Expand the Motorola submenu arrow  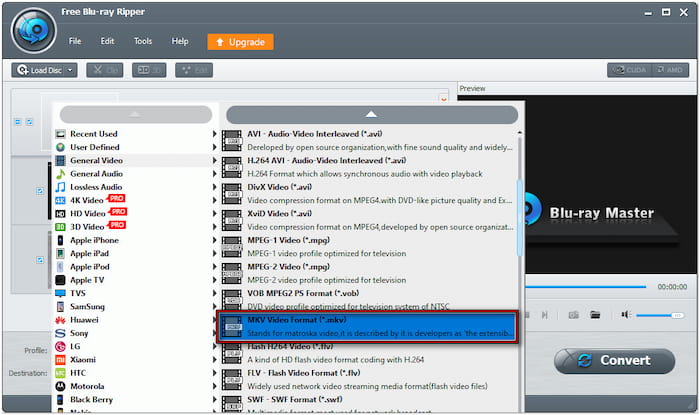214,386
